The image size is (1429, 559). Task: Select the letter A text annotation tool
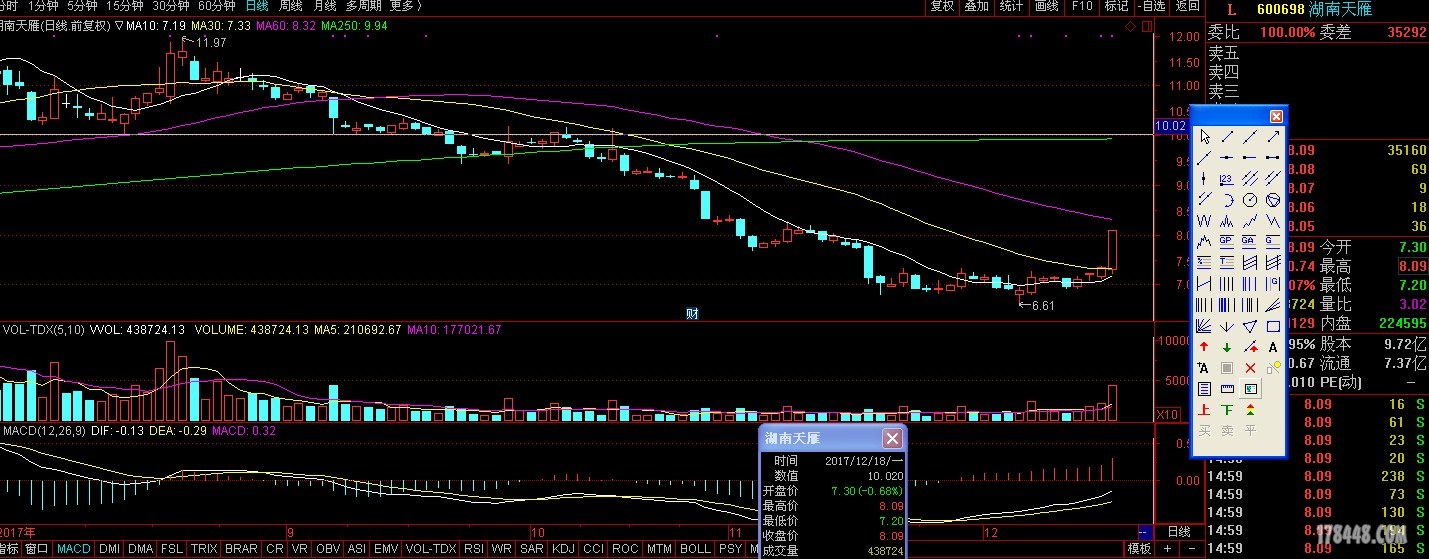pyautogui.click(x=1272, y=347)
